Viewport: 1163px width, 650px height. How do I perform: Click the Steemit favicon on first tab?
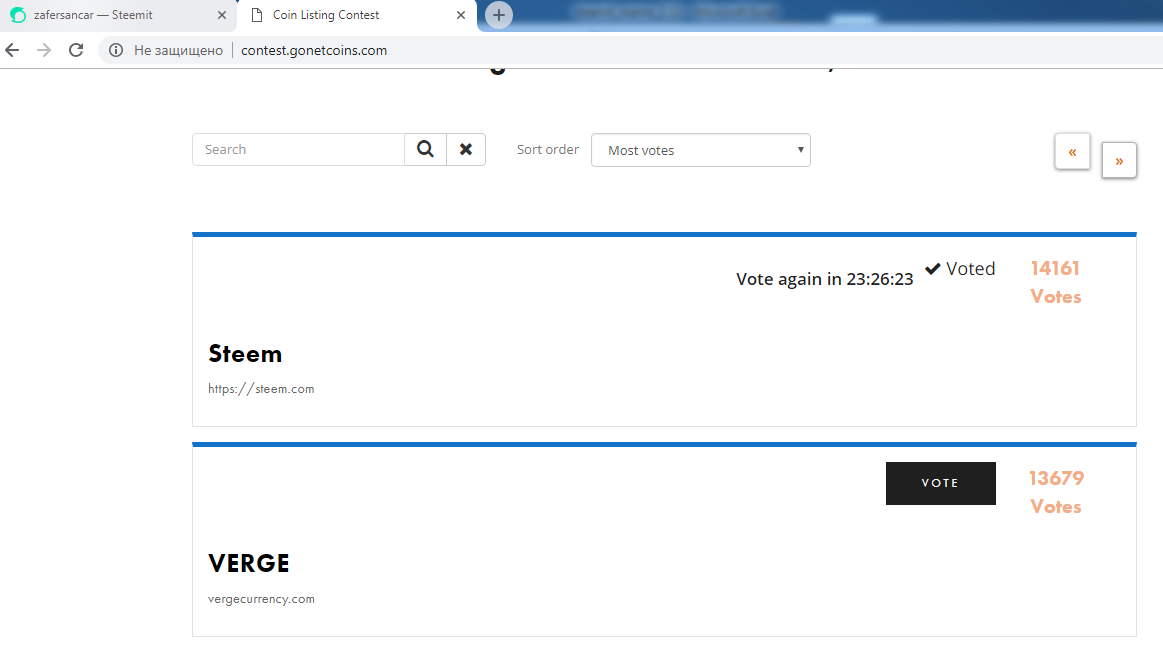click(18, 15)
